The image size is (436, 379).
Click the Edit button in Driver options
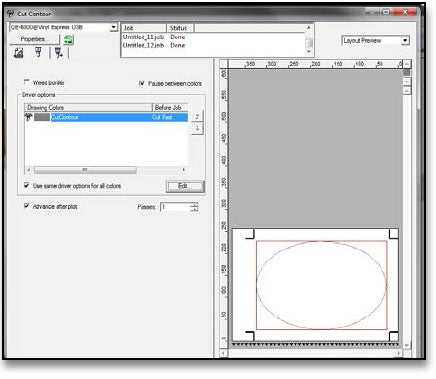[185, 186]
